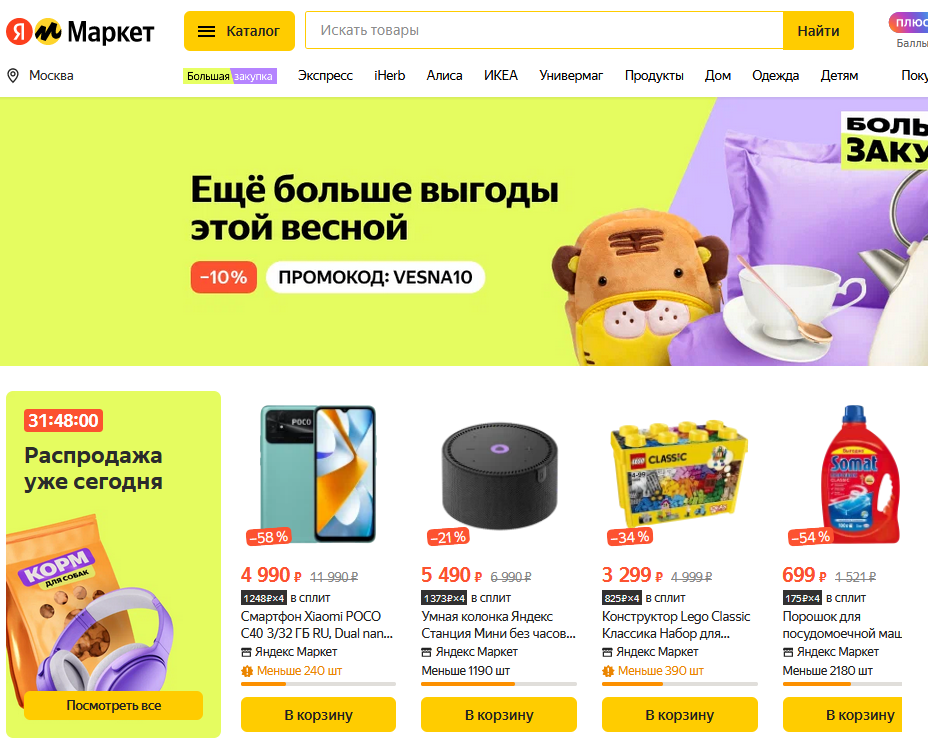Viewport: 928px width, 753px height.
Task: Add Умная колонка Яндекс Станция Мини to cart
Action: [499, 715]
